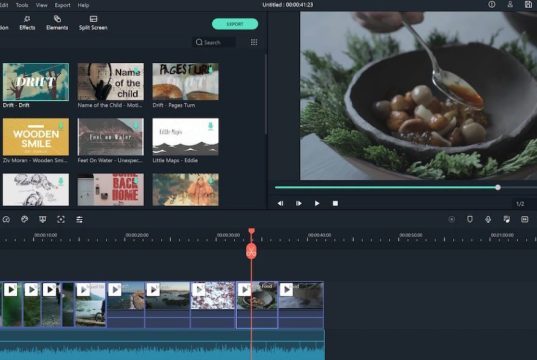Screen dimensions: 537x360
Task: Open the Export menu
Action: click(x=62, y=5)
